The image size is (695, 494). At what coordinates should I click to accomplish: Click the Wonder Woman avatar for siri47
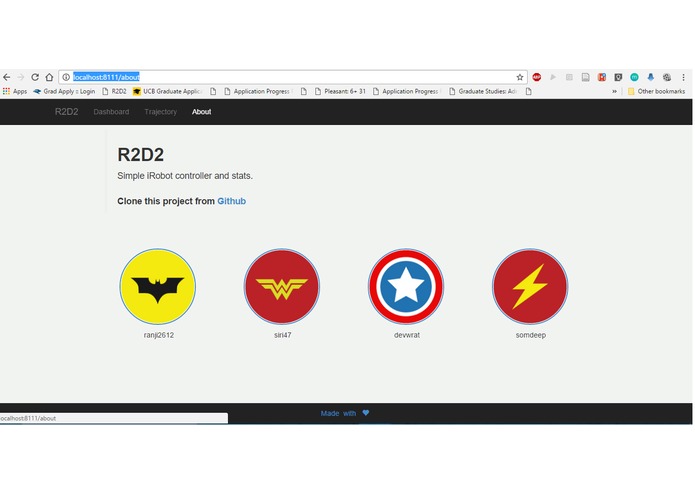(282, 286)
